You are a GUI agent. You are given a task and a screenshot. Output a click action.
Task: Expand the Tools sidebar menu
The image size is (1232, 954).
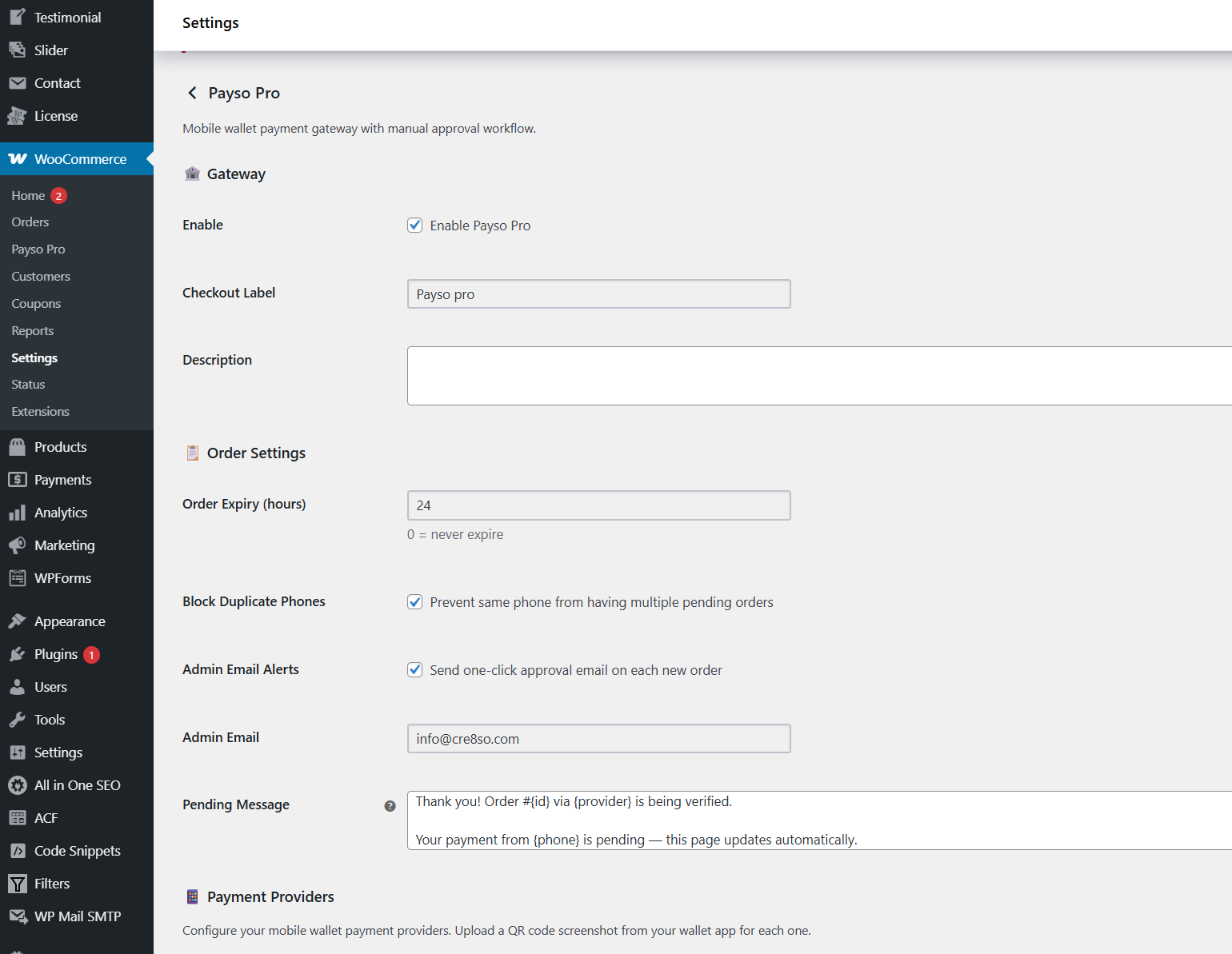(48, 719)
